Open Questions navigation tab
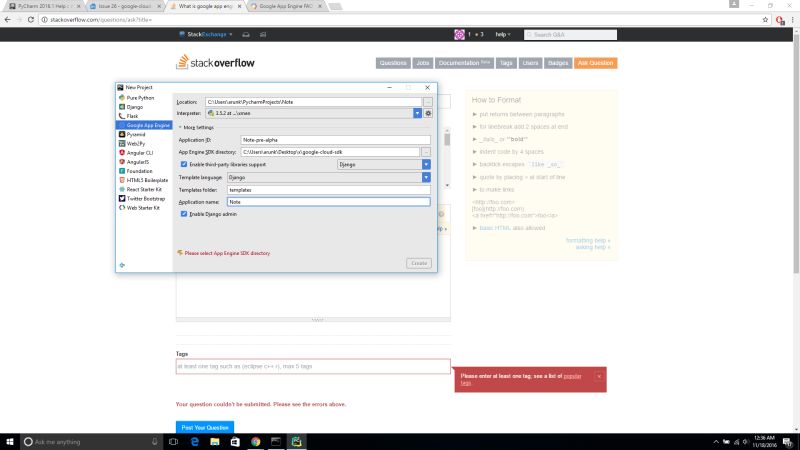800x450 pixels. (x=393, y=63)
